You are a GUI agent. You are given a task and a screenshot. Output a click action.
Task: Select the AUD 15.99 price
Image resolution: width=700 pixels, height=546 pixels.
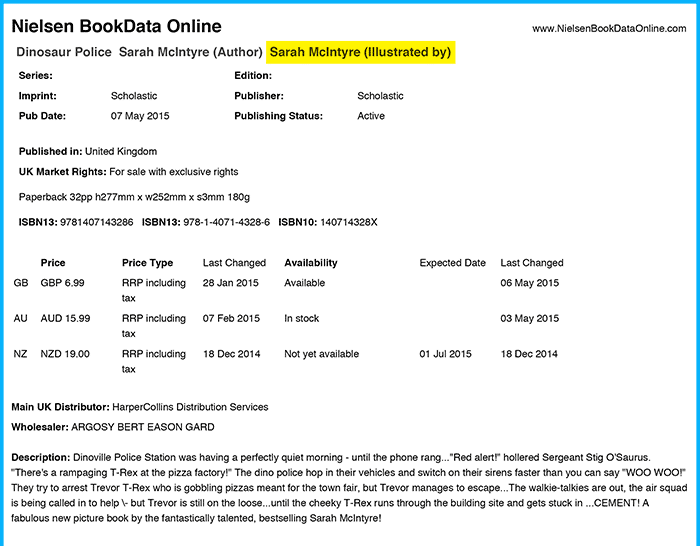pos(65,319)
